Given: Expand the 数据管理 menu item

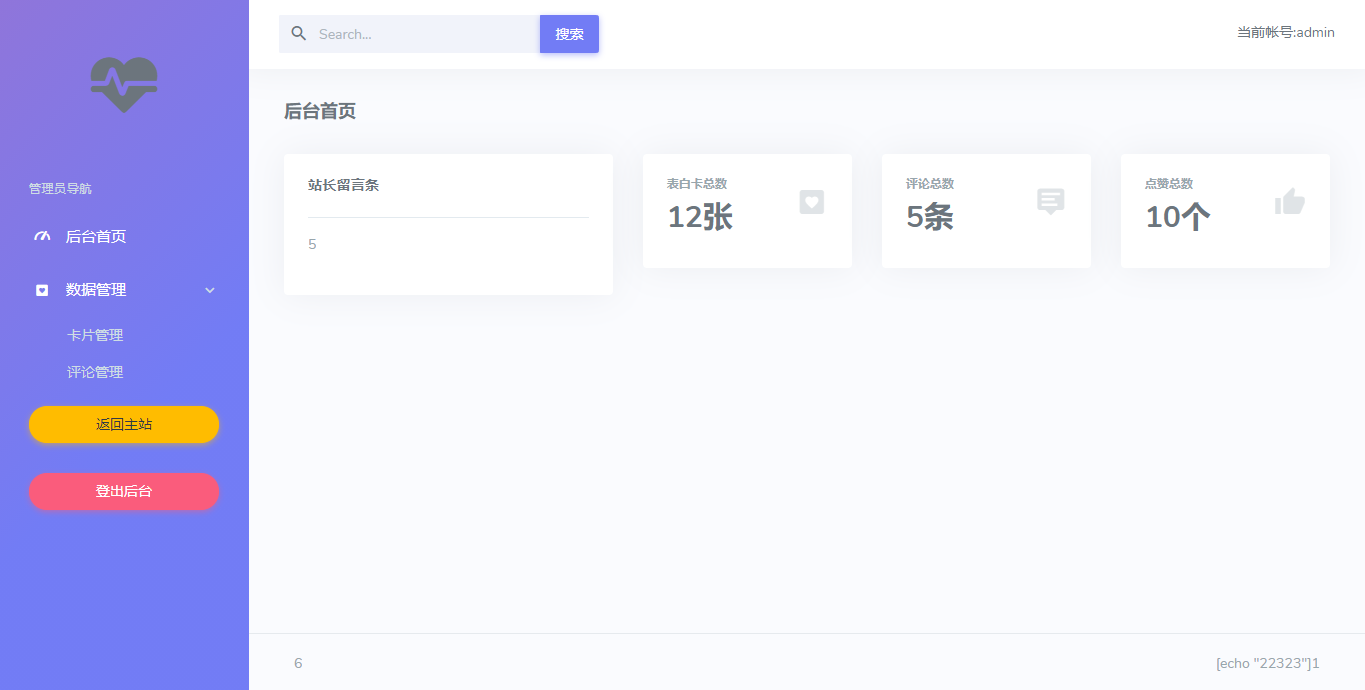Looking at the screenshot, I should 96,290.
